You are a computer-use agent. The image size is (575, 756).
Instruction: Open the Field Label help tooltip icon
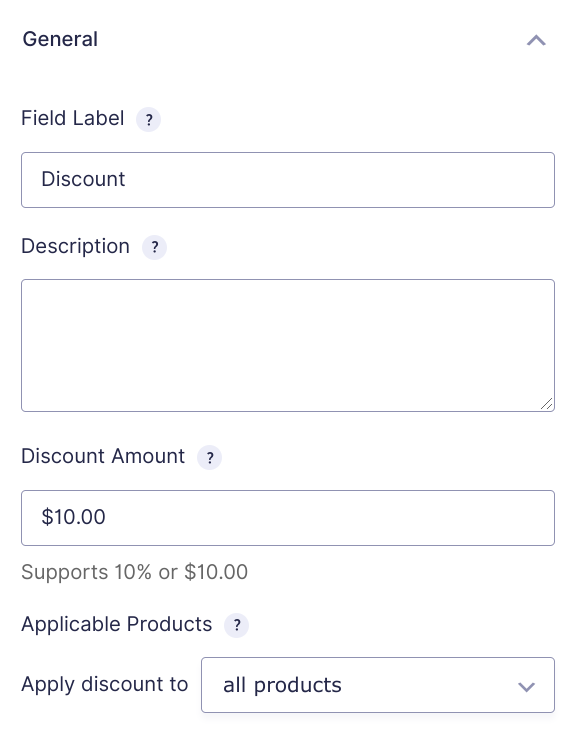(x=148, y=119)
